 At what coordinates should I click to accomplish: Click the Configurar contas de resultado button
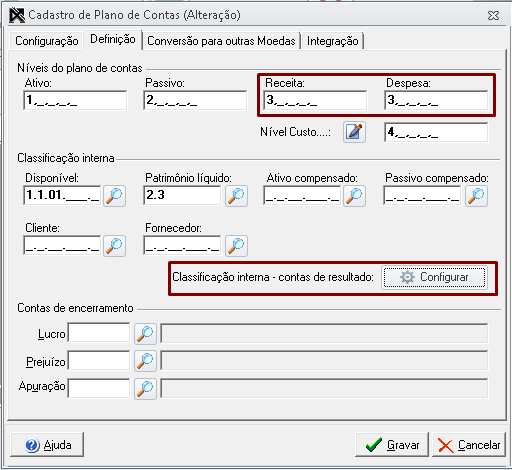[x=434, y=277]
